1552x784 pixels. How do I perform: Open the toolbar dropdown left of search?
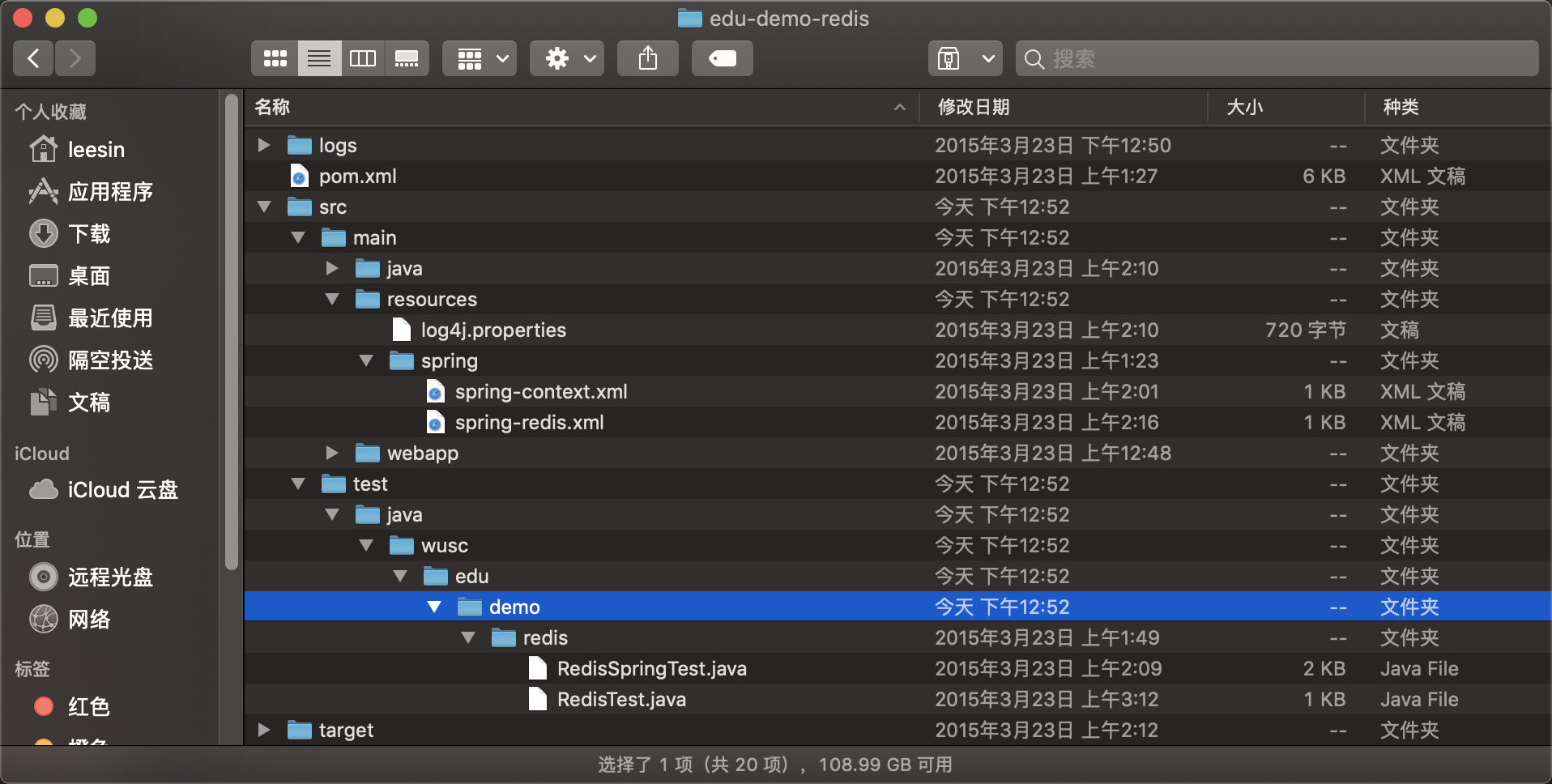[x=966, y=58]
